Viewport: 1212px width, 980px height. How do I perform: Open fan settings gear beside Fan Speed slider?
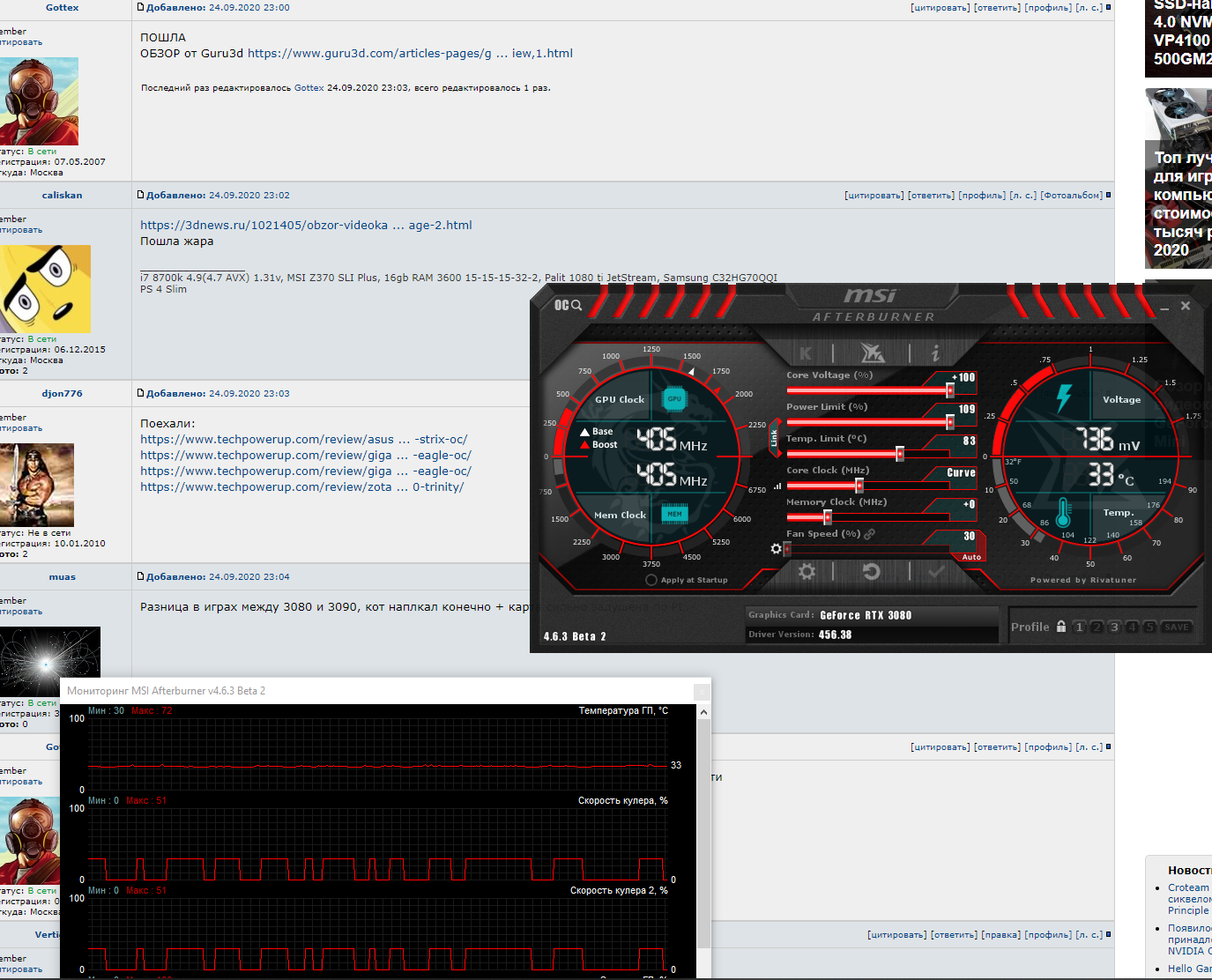(x=776, y=548)
